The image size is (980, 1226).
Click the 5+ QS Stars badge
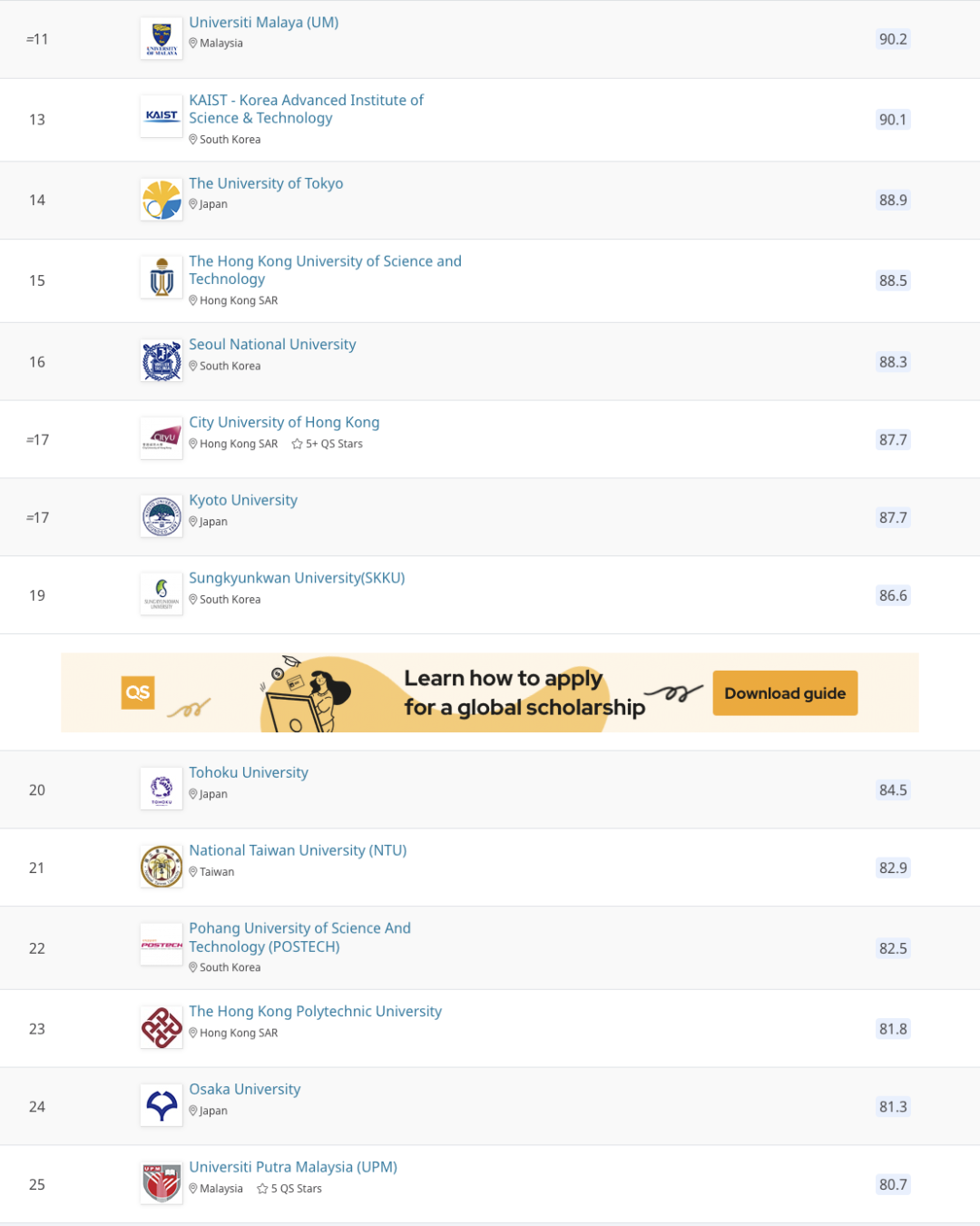(327, 444)
